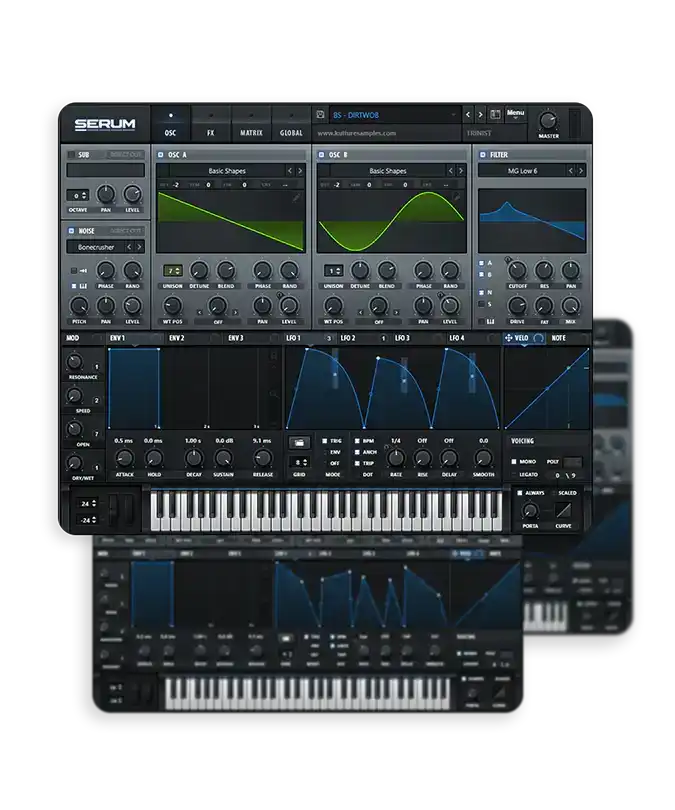Image resolution: width=675 pixels, height=810 pixels.
Task: Click the Serum logo
Action: [x=104, y=126]
